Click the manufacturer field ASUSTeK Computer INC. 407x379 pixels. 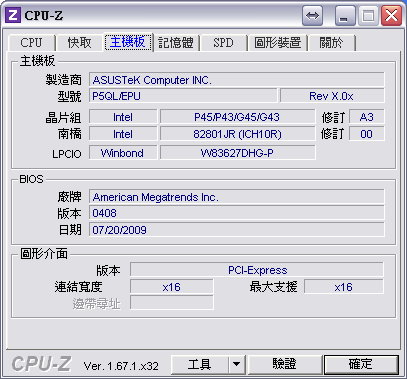(x=237, y=80)
